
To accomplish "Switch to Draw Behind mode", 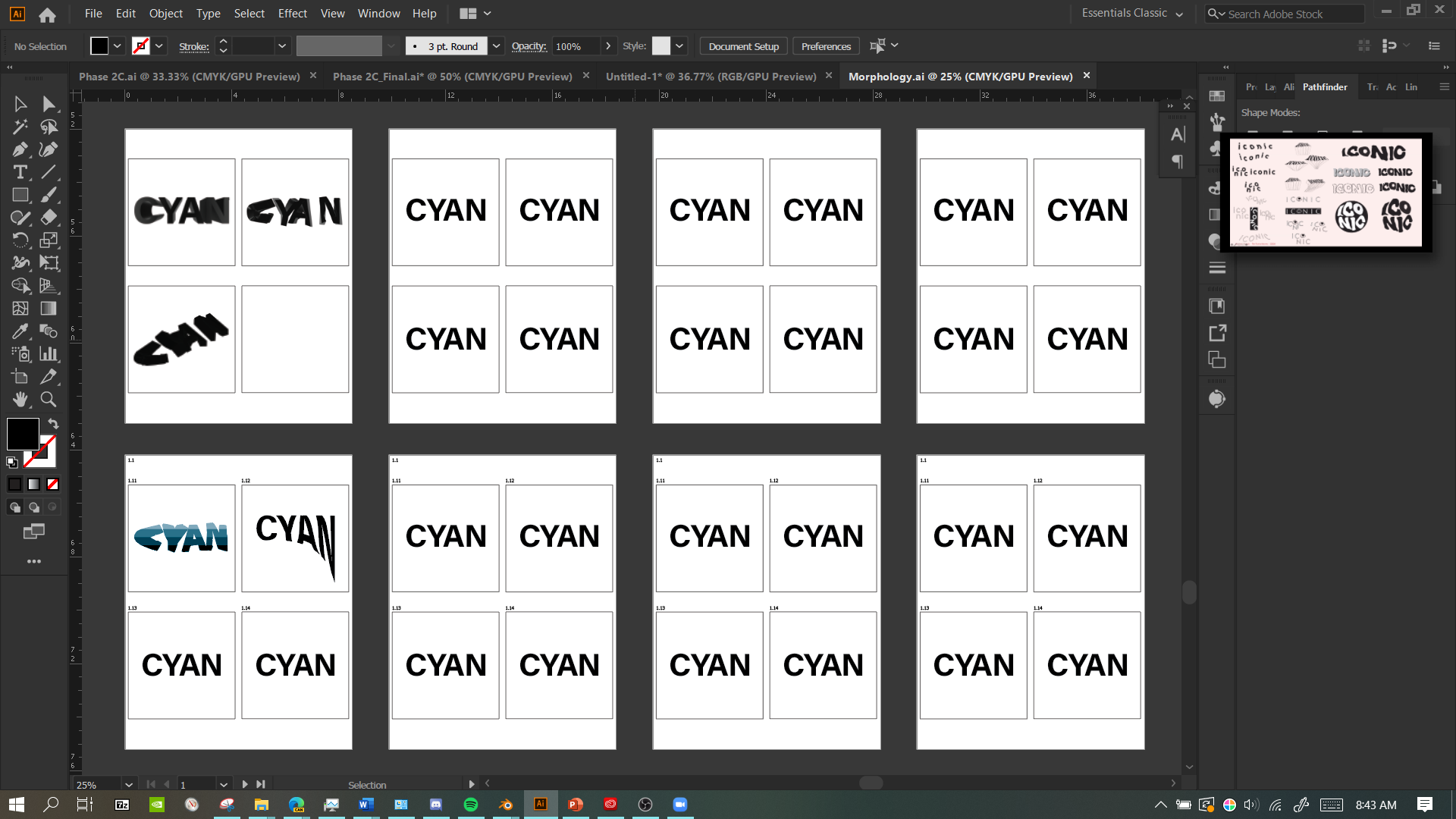I will (33, 507).
